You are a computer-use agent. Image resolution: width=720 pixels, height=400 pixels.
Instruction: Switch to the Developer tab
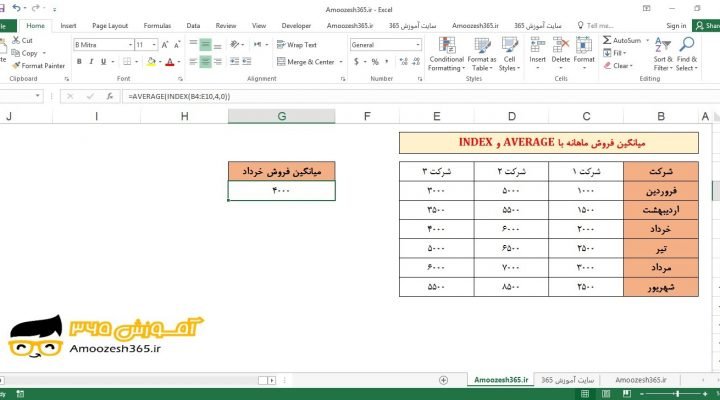click(296, 26)
